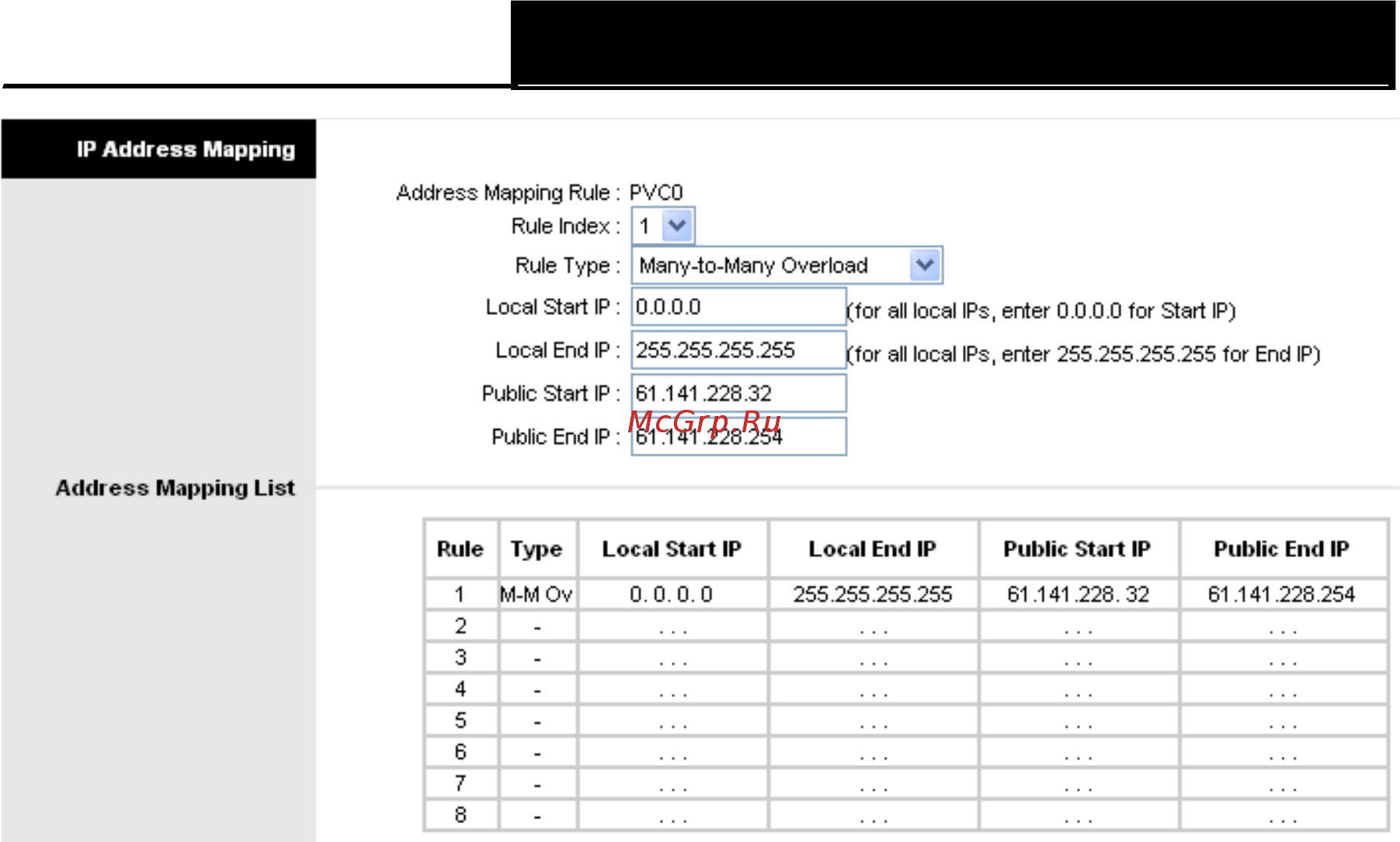
Task: Click the Type column header
Action: click(x=537, y=549)
